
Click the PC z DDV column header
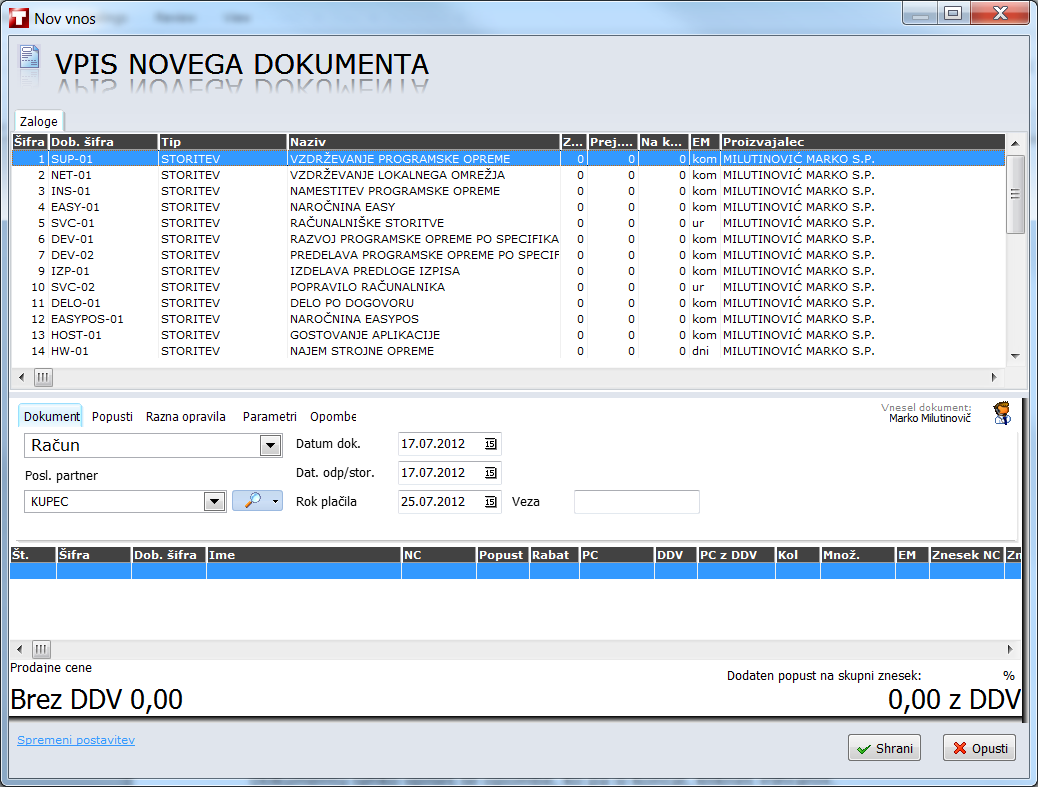(736, 555)
